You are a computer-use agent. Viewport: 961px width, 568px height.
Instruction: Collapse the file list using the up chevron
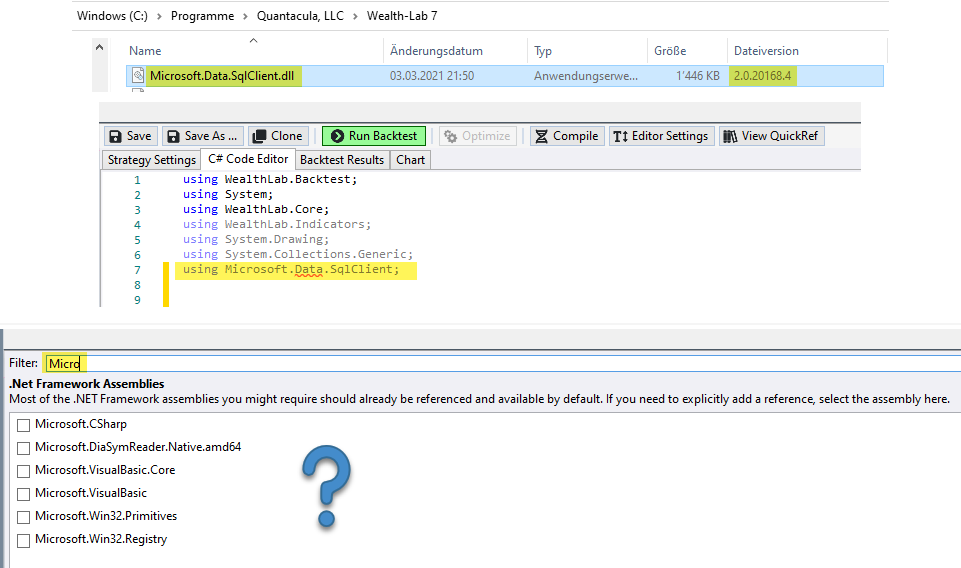pyautogui.click(x=99, y=47)
